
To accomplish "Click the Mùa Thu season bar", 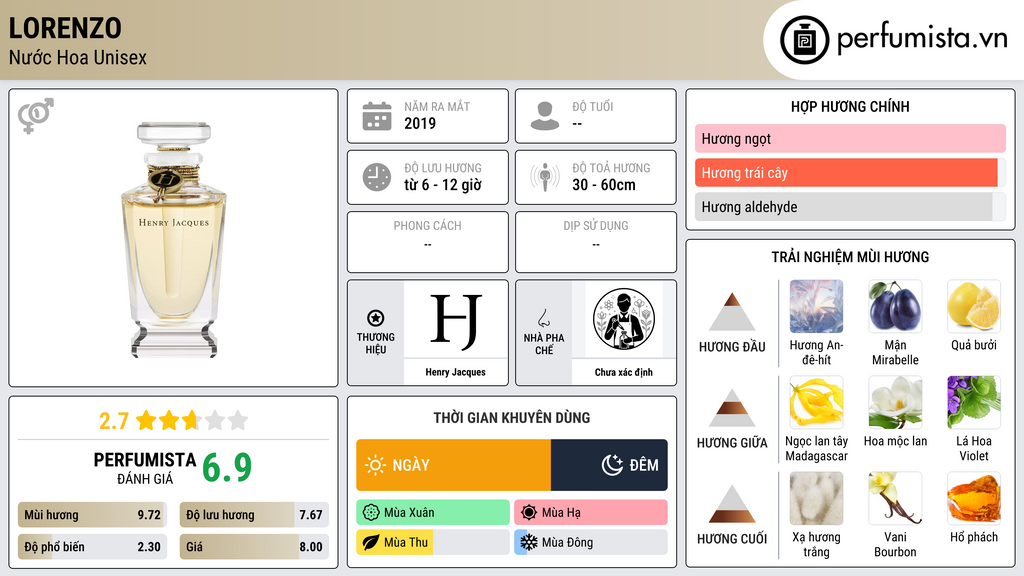I will pos(433,542).
